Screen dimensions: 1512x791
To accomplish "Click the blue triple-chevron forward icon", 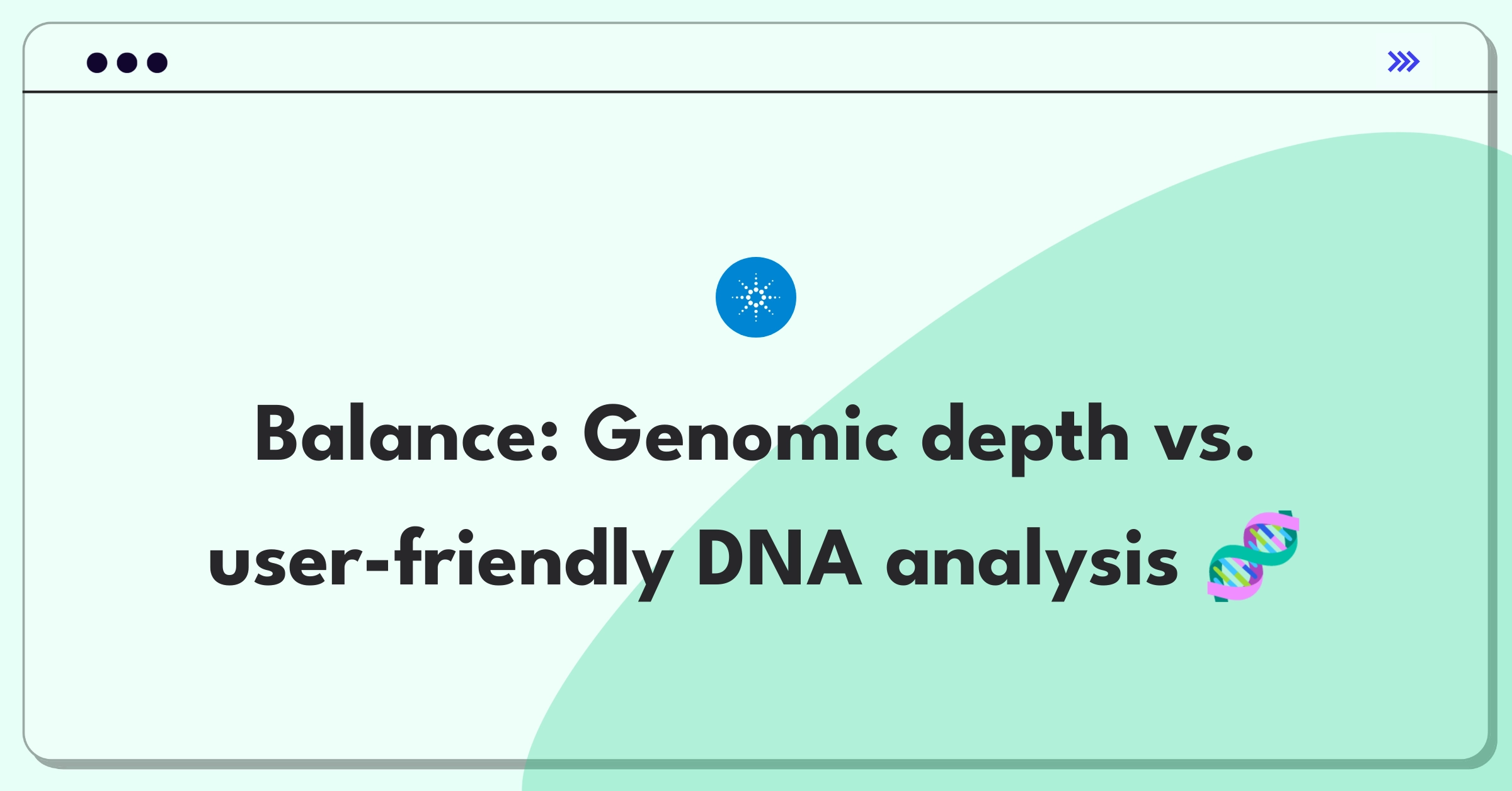I will click(1403, 62).
